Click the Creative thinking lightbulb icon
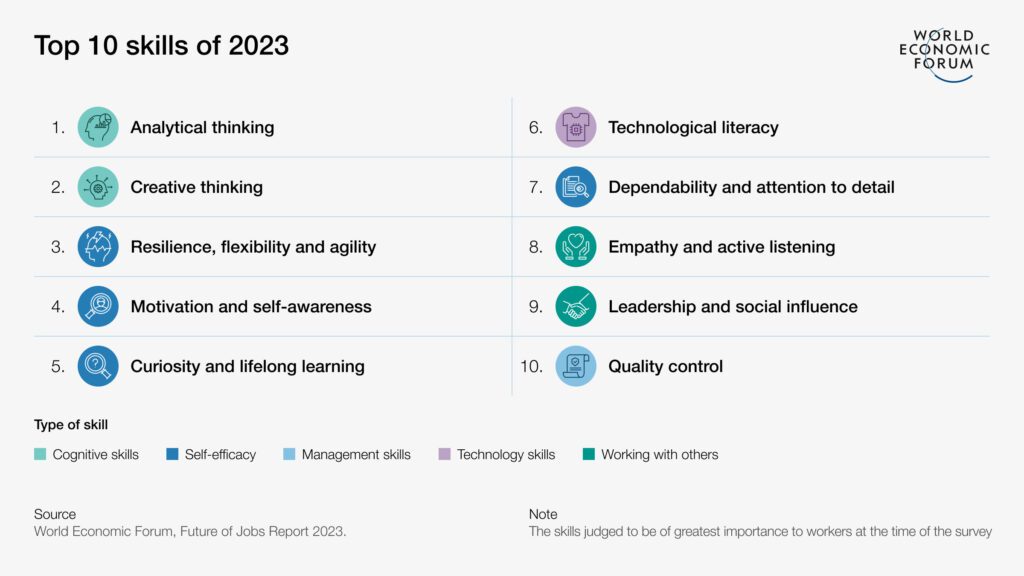1024x576 pixels. pos(98,187)
